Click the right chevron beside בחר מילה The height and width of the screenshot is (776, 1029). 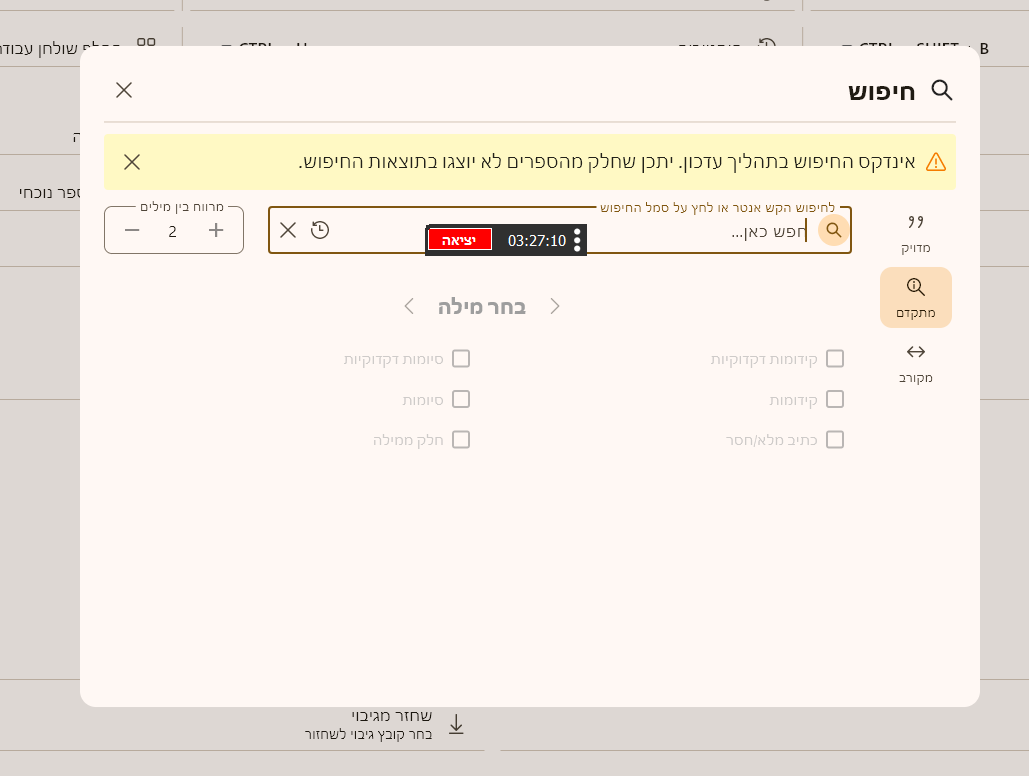[x=555, y=307]
